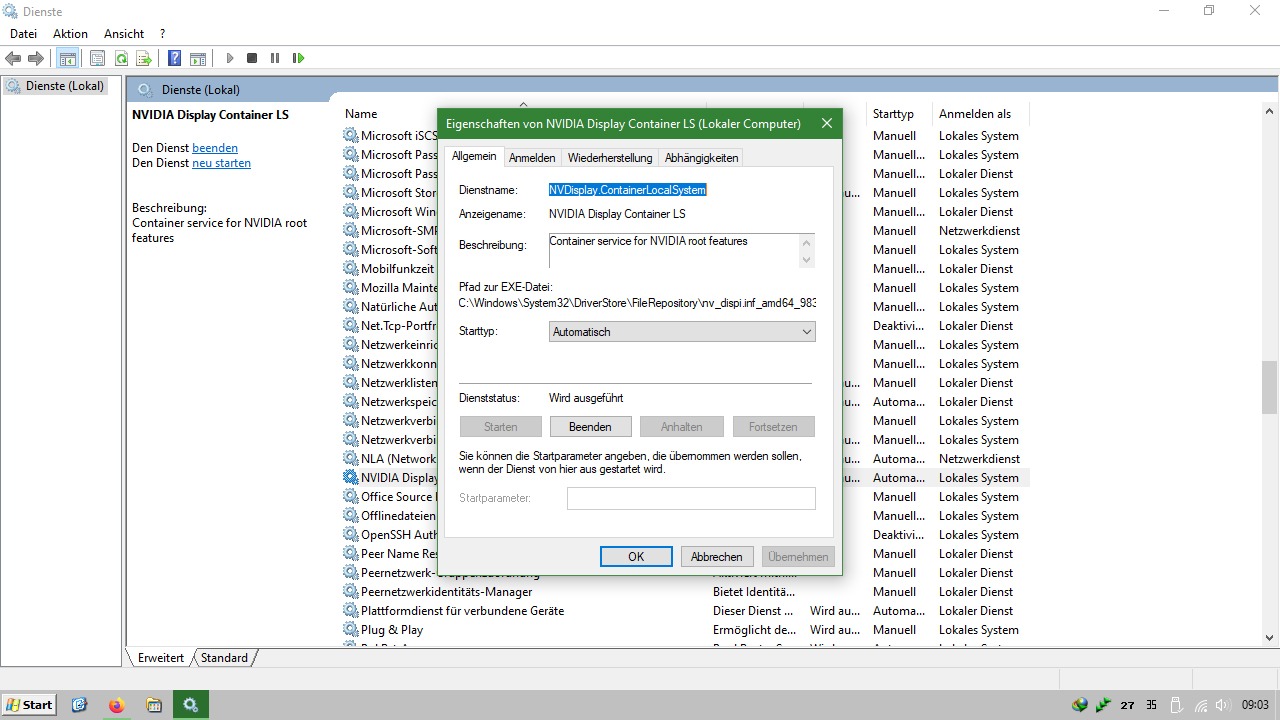Screen dimensions: 1280x720
Task: Switch to the Abhängigkeiten tab
Action: click(x=701, y=158)
